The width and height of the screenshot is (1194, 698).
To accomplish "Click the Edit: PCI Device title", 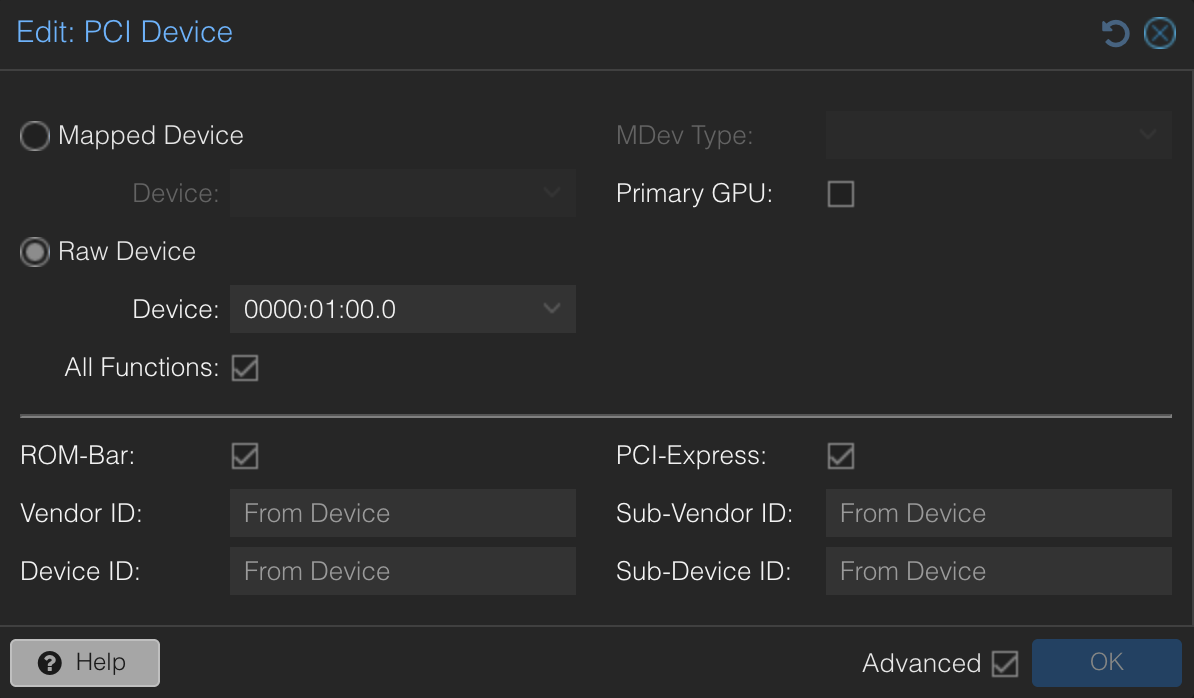I will pos(124,32).
